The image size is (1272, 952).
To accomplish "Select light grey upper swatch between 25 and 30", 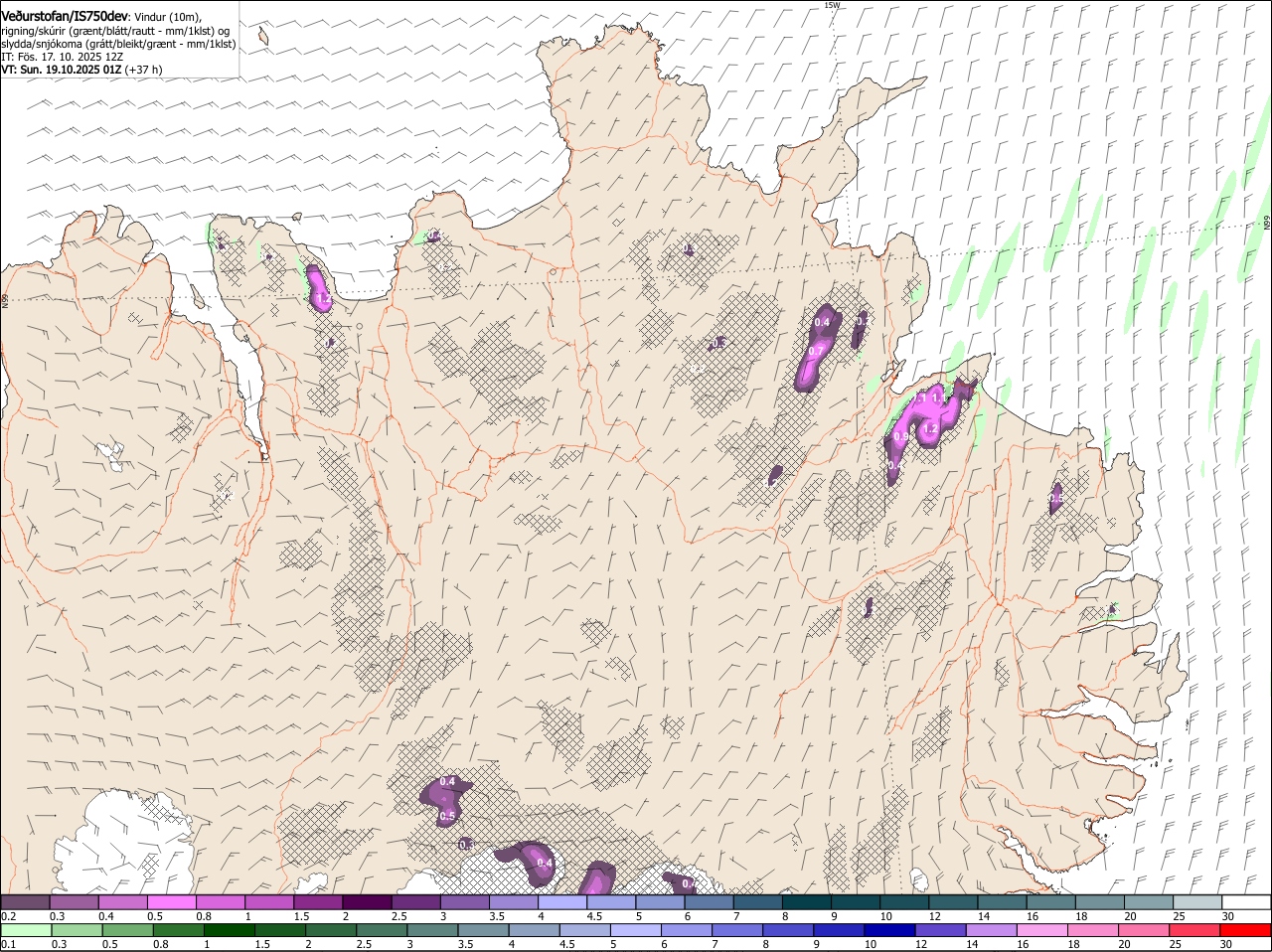I will point(1197,901).
